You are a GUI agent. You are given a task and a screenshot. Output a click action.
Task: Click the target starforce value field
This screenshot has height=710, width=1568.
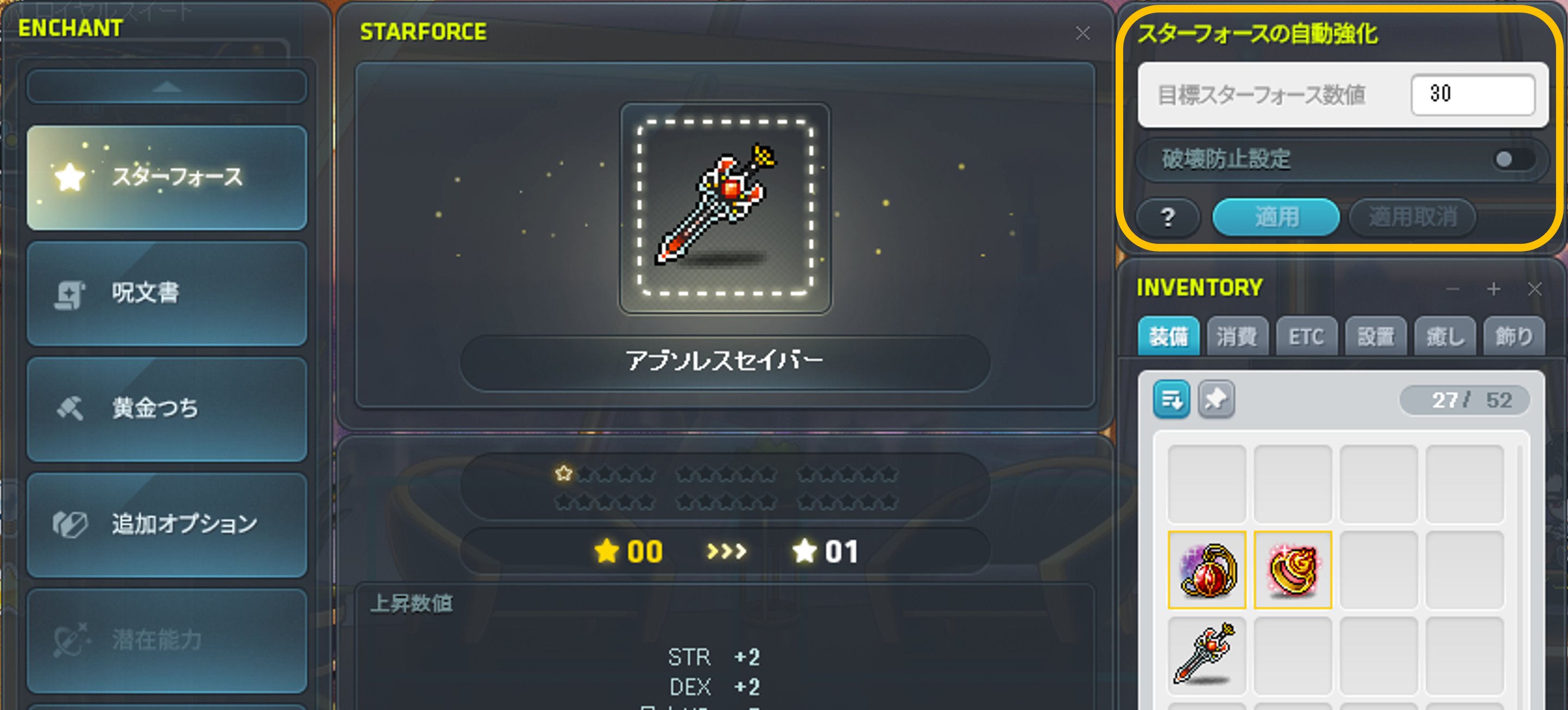pyautogui.click(x=1472, y=95)
